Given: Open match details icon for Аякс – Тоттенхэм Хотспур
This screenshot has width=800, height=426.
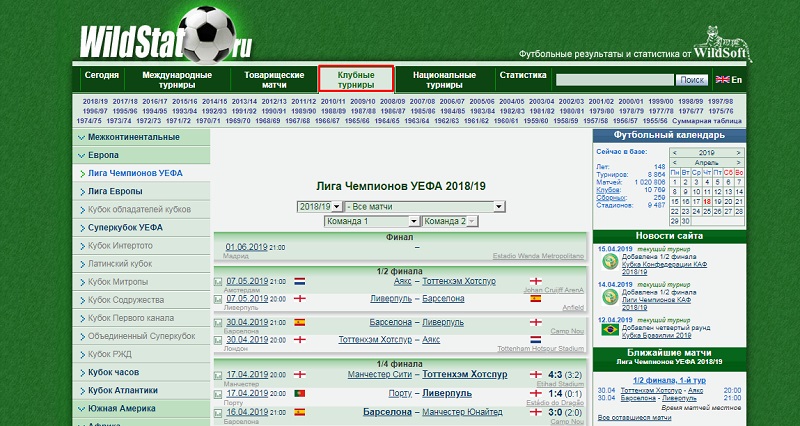Looking at the screenshot, I should [219, 282].
